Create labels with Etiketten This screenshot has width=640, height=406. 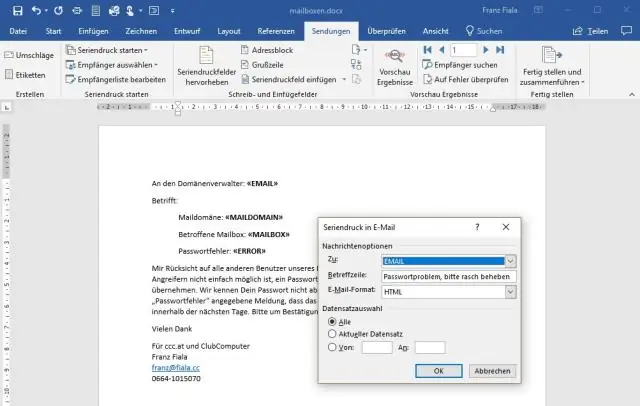coord(25,75)
